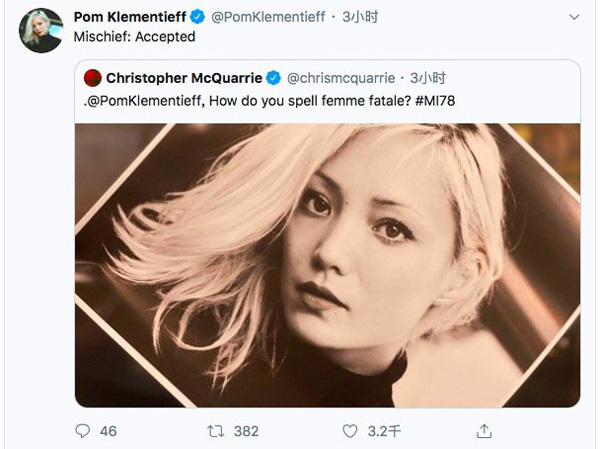Click the 3.2千 likes count
This screenshot has height=449, width=600.
coord(383,431)
